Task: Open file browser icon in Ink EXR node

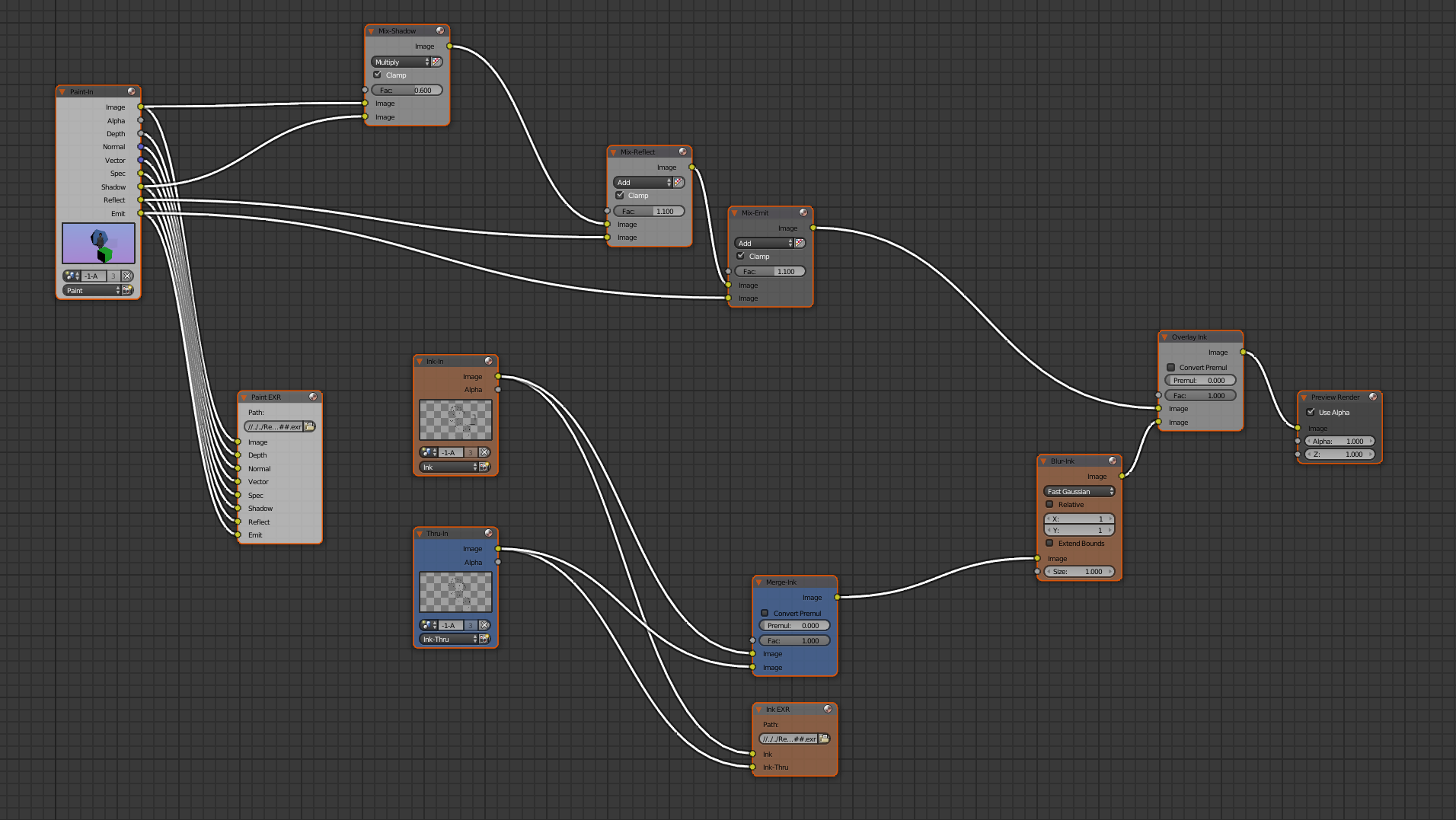Action: [x=824, y=739]
